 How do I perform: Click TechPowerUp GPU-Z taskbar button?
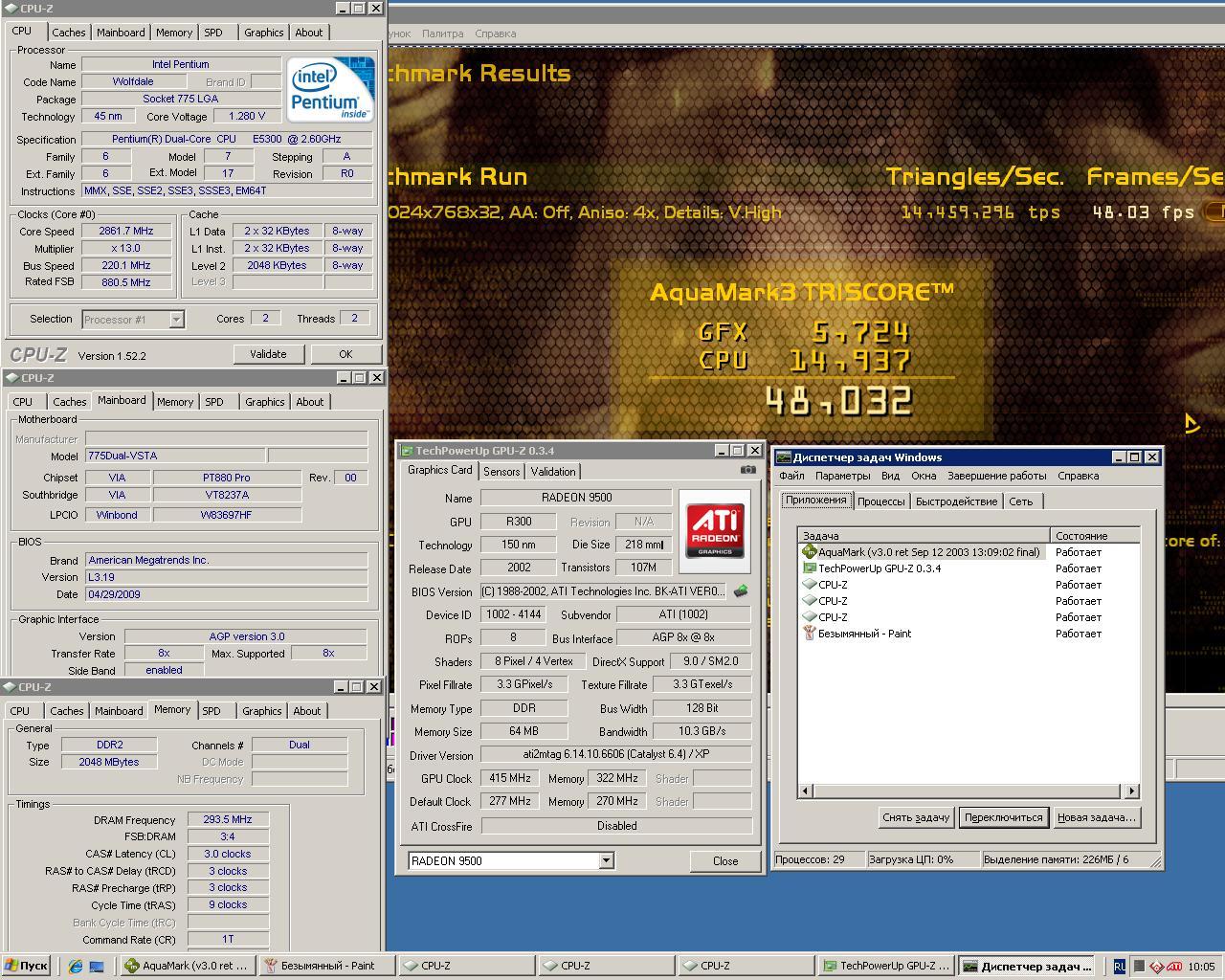(x=886, y=966)
